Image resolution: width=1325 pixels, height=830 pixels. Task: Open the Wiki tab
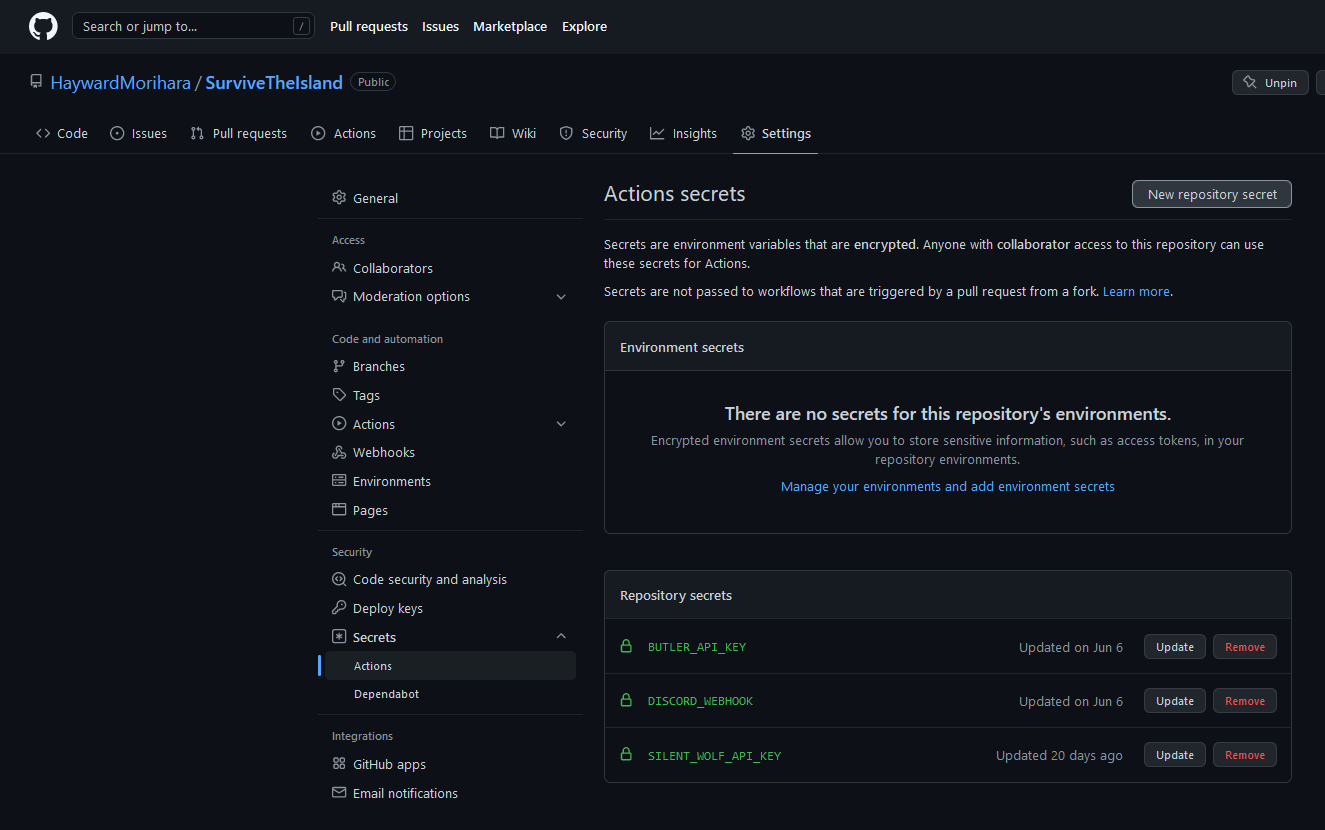point(513,133)
